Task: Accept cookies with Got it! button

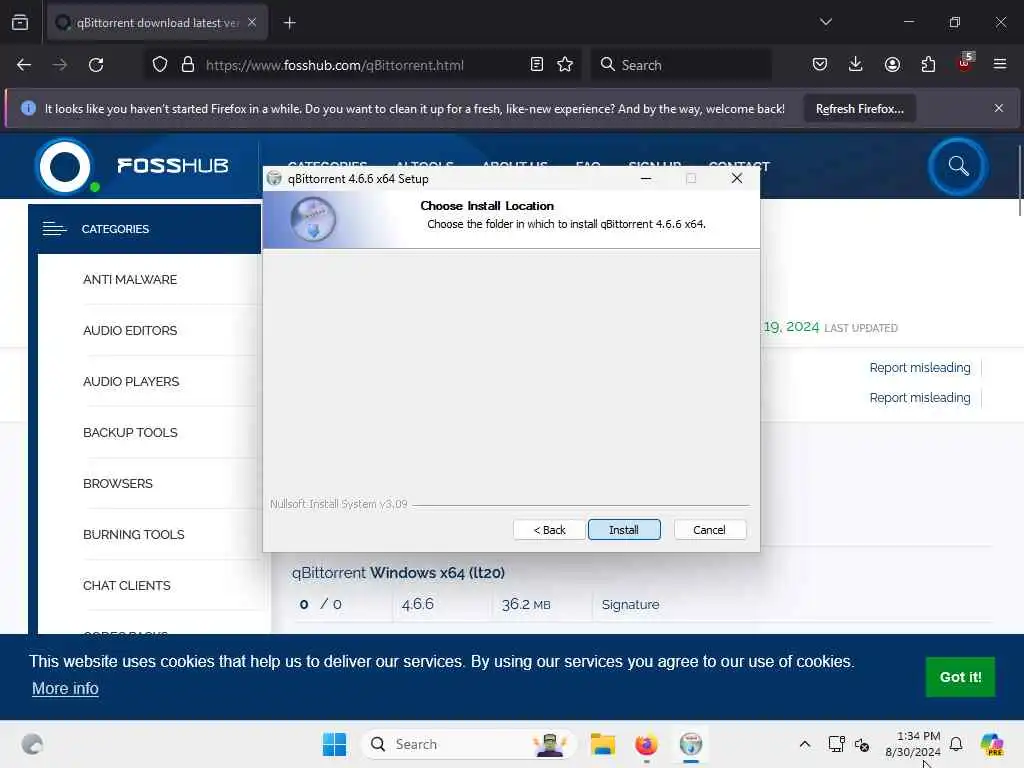Action: click(x=960, y=677)
